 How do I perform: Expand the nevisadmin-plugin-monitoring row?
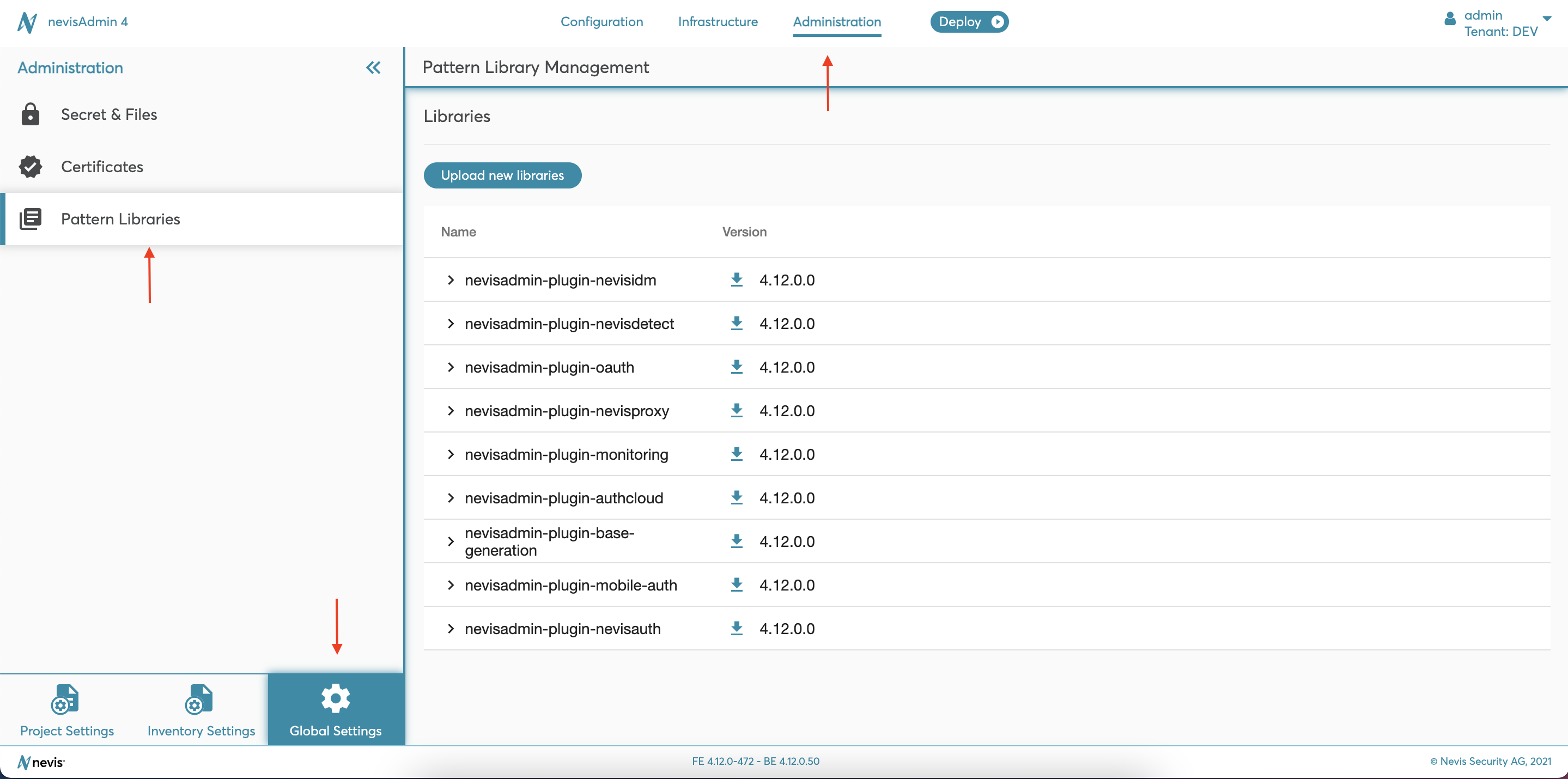(451, 455)
